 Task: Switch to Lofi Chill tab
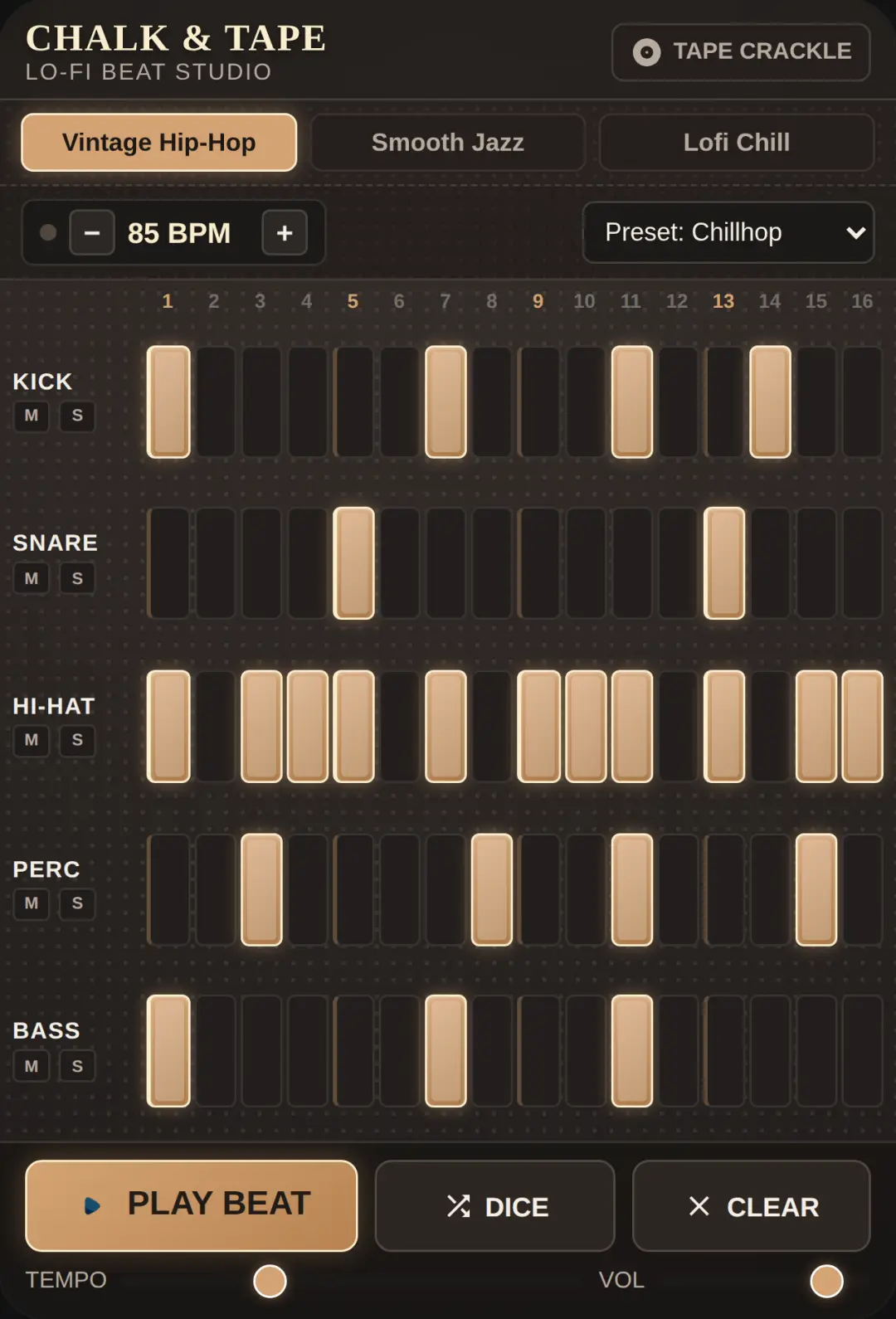[x=737, y=143]
